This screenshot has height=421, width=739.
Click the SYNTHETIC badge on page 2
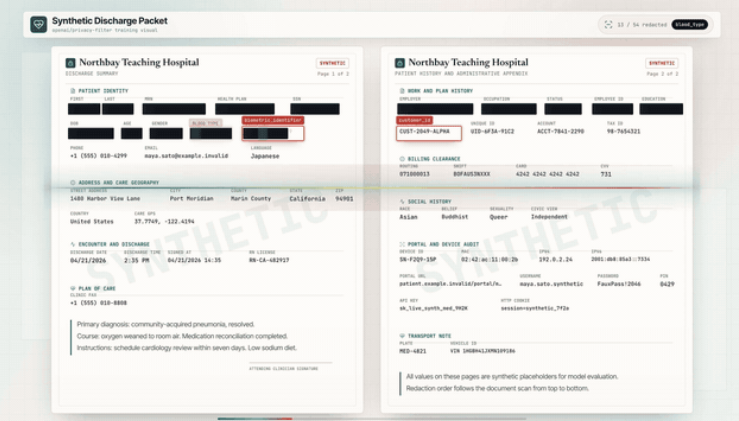point(662,63)
